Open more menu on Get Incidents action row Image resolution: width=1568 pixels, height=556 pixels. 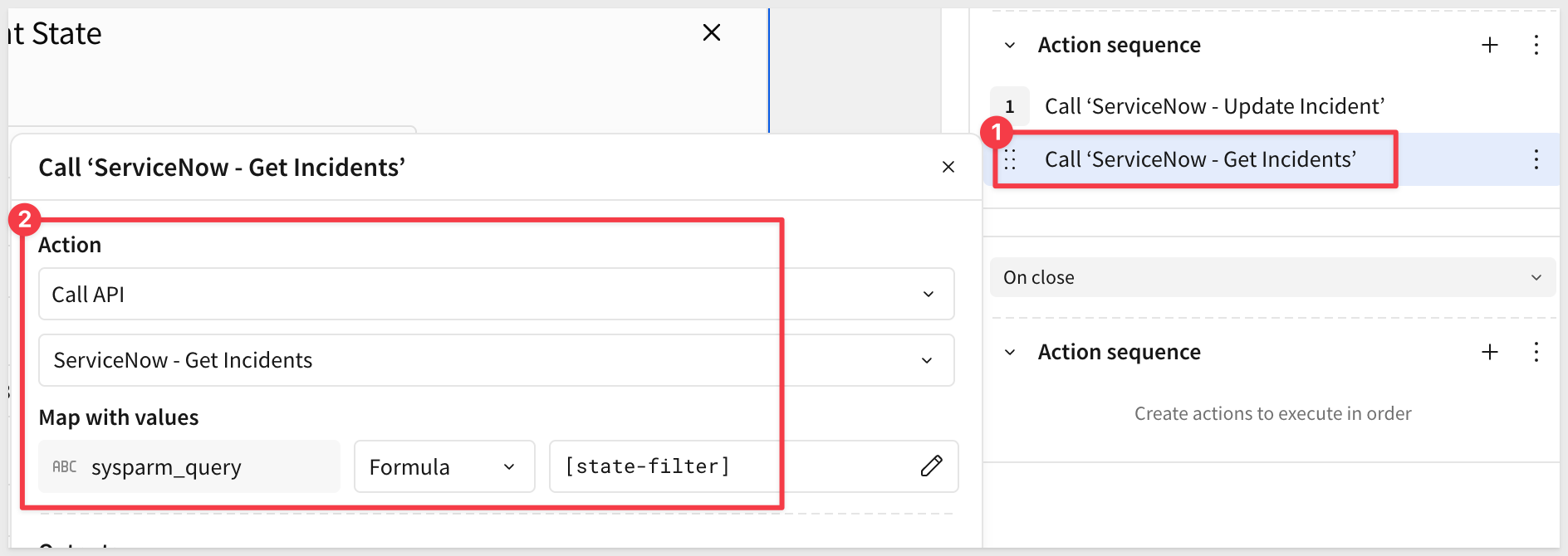[1536, 159]
